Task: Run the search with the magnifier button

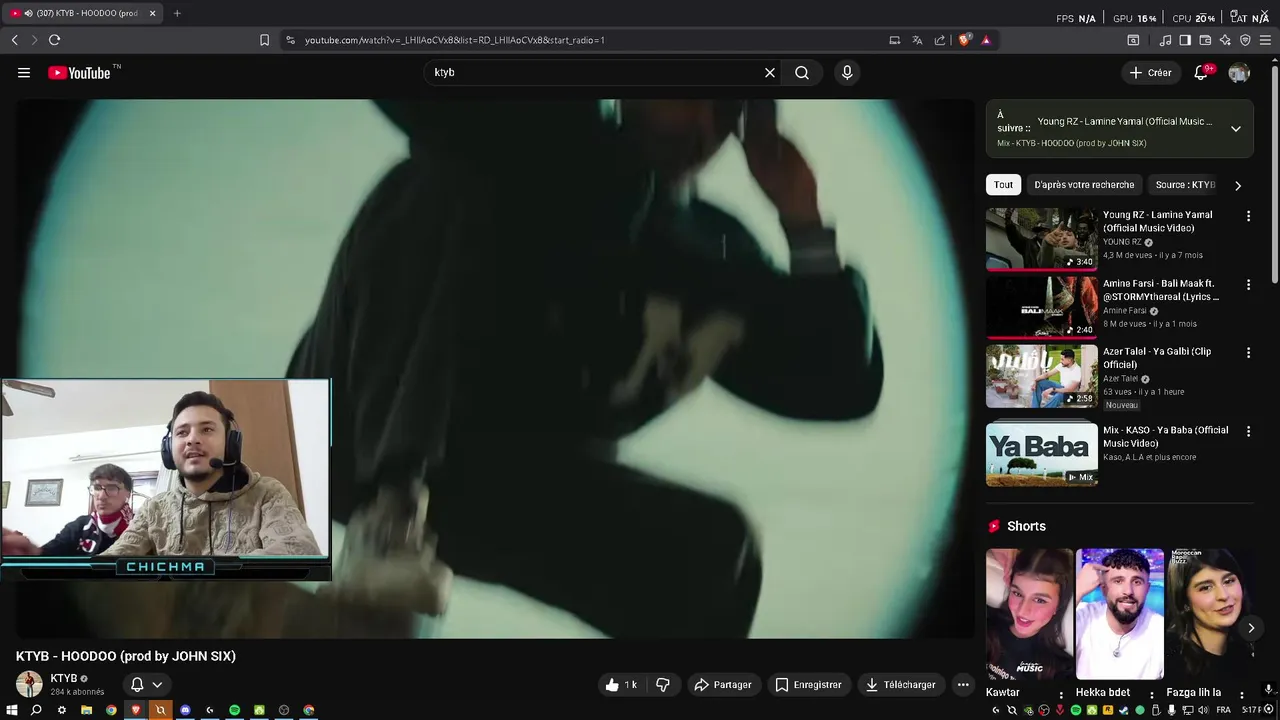Action: tap(802, 72)
